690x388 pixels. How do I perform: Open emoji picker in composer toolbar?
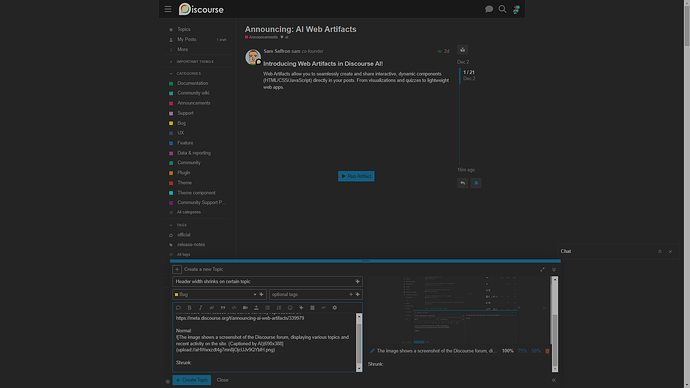[290, 307]
